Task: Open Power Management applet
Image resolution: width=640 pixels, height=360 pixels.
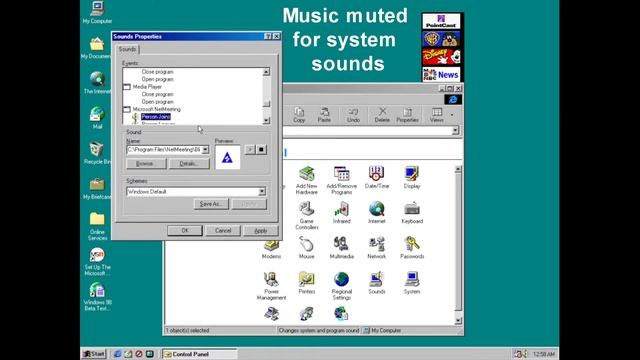Action: (271, 286)
